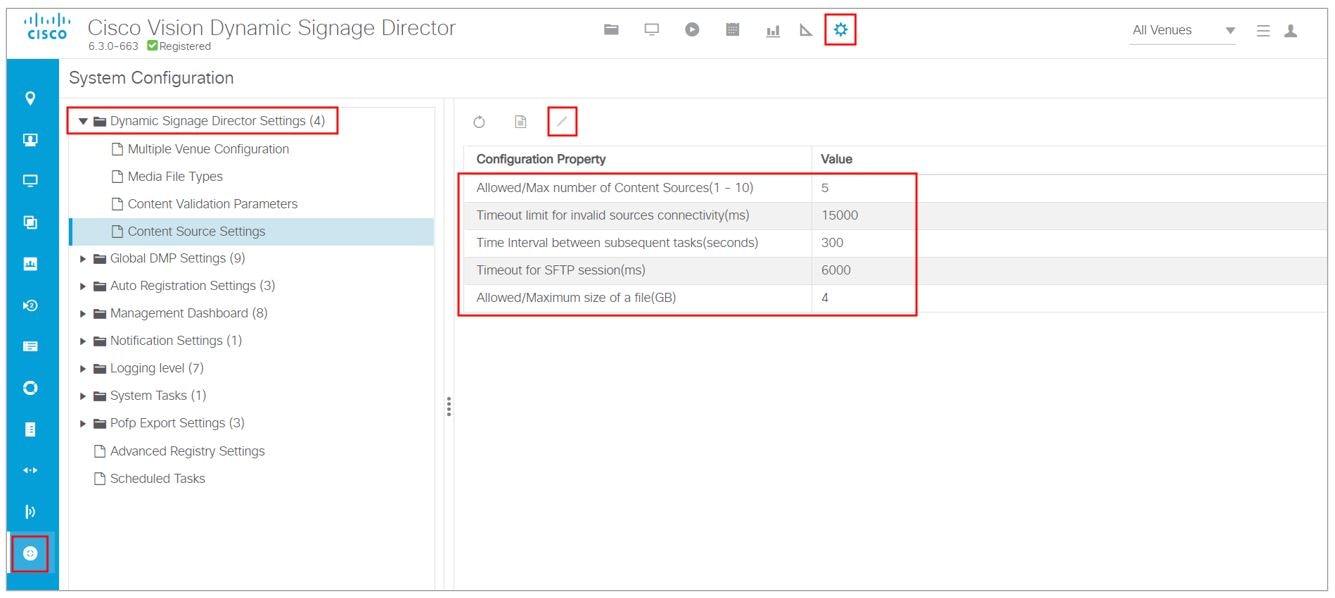This screenshot has height=598, width=1335.
Task: Click the value 300 cell
Action: [x=832, y=243]
